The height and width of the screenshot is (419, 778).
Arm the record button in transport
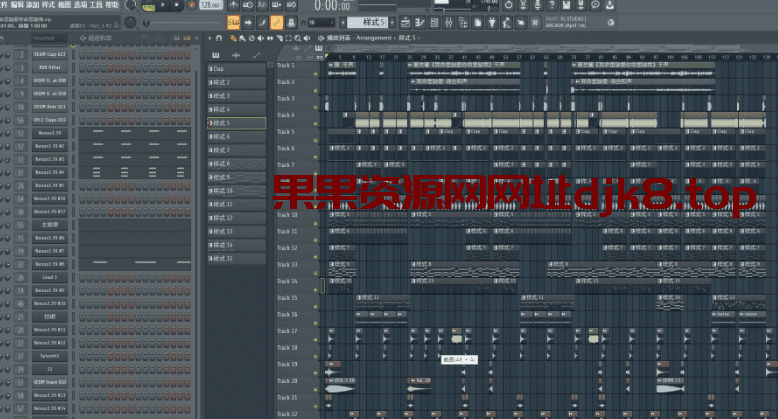192,5
